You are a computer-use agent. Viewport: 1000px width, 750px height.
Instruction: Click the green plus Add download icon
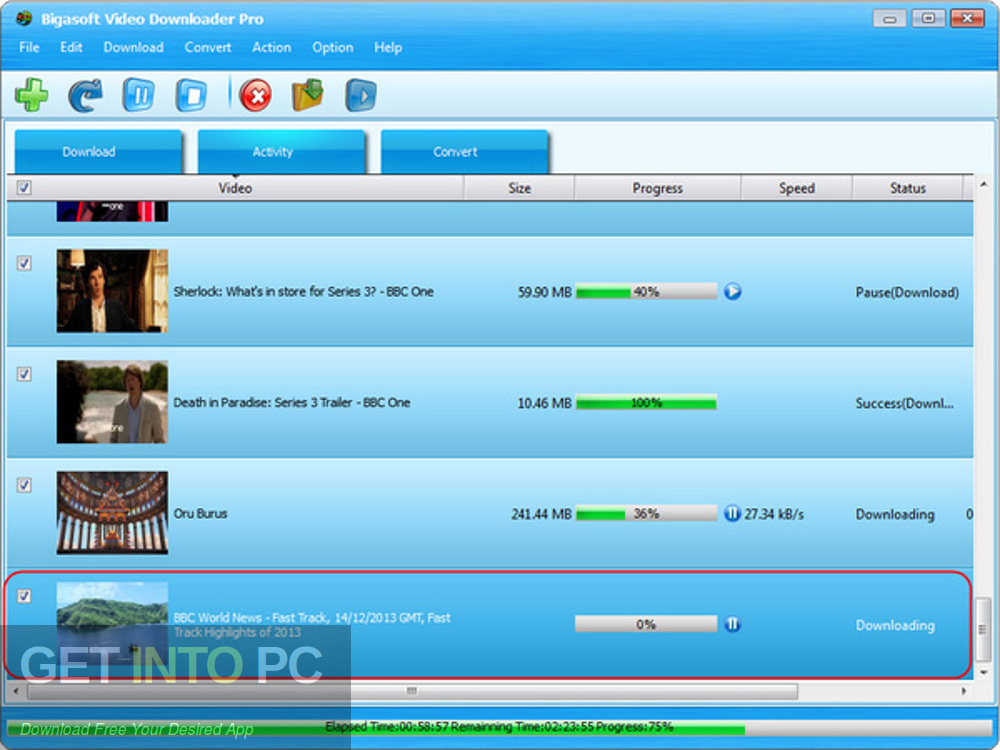[32, 96]
